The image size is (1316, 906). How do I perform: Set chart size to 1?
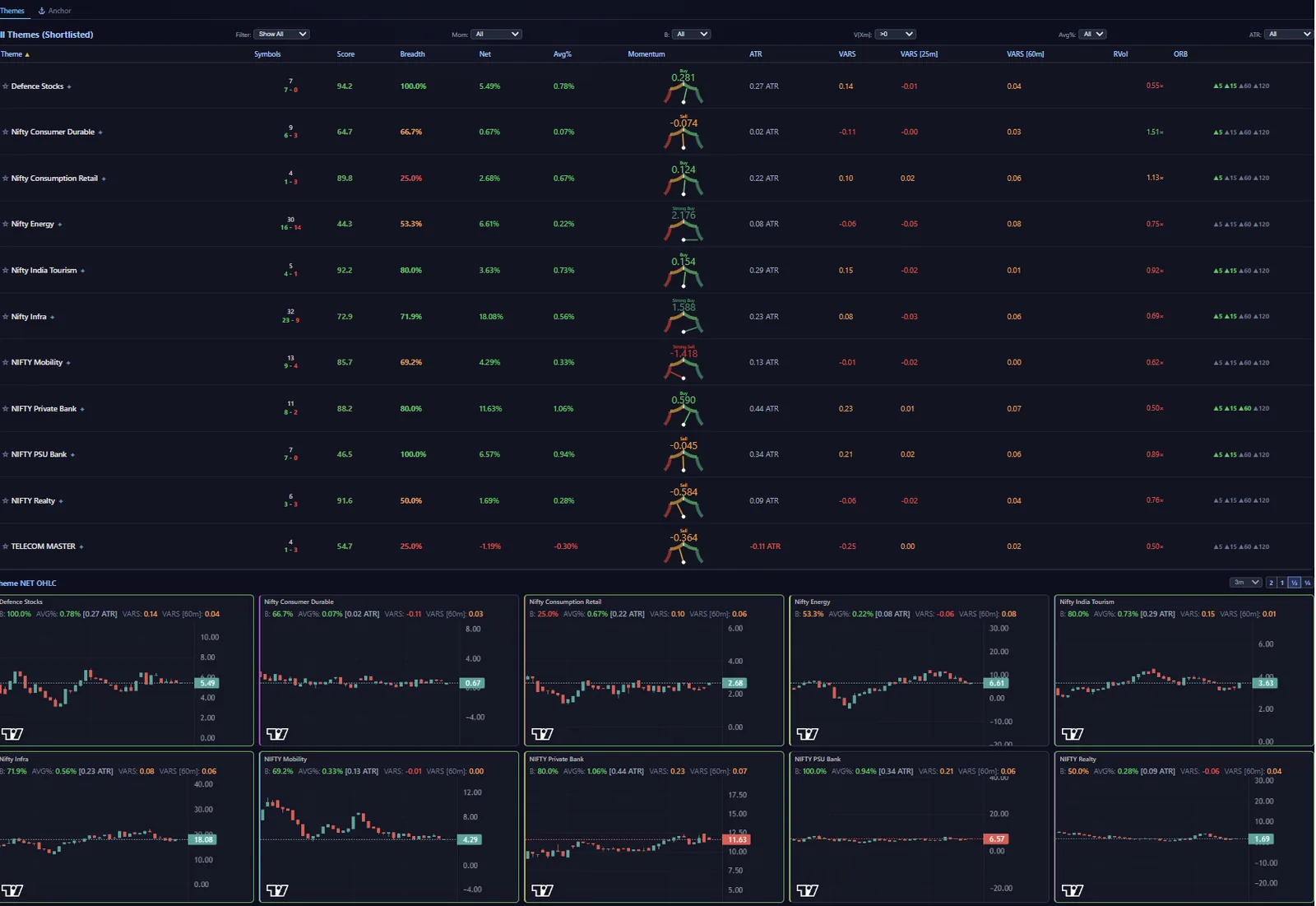coord(1282,583)
